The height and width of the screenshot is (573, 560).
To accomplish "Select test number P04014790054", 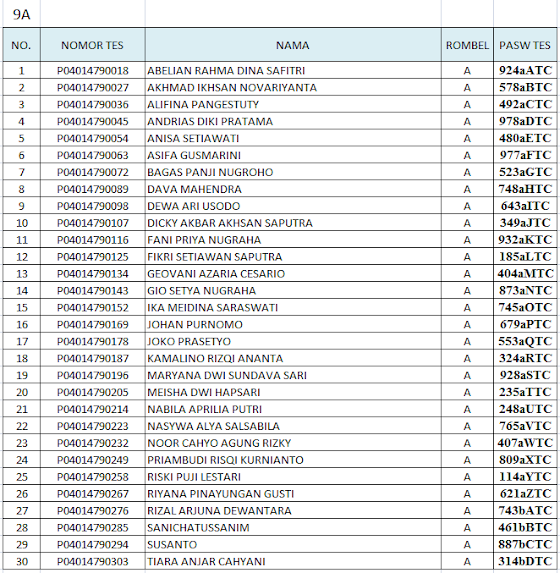I will point(93,138).
